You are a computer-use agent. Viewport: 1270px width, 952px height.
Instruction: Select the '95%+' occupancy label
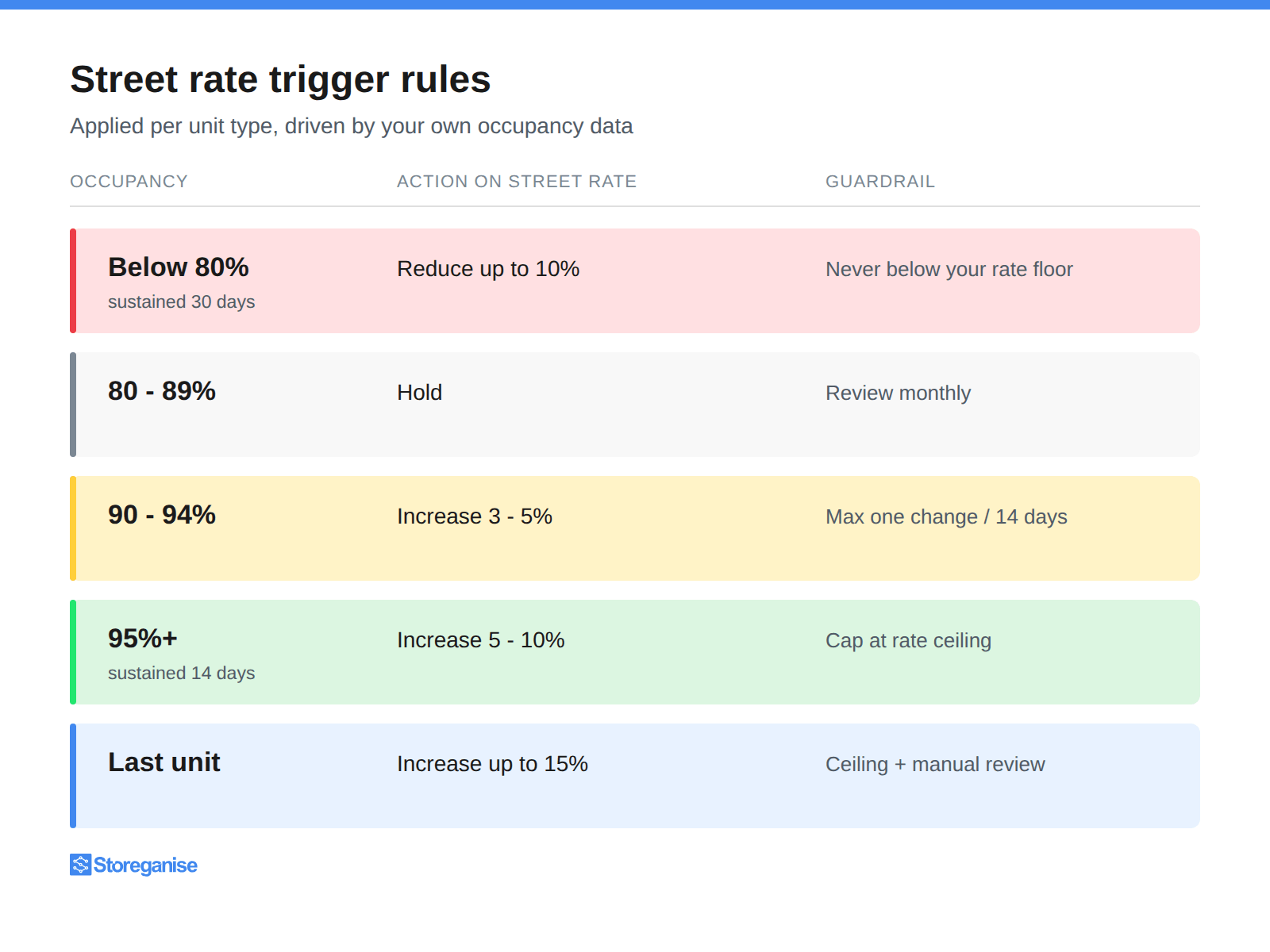coord(143,639)
